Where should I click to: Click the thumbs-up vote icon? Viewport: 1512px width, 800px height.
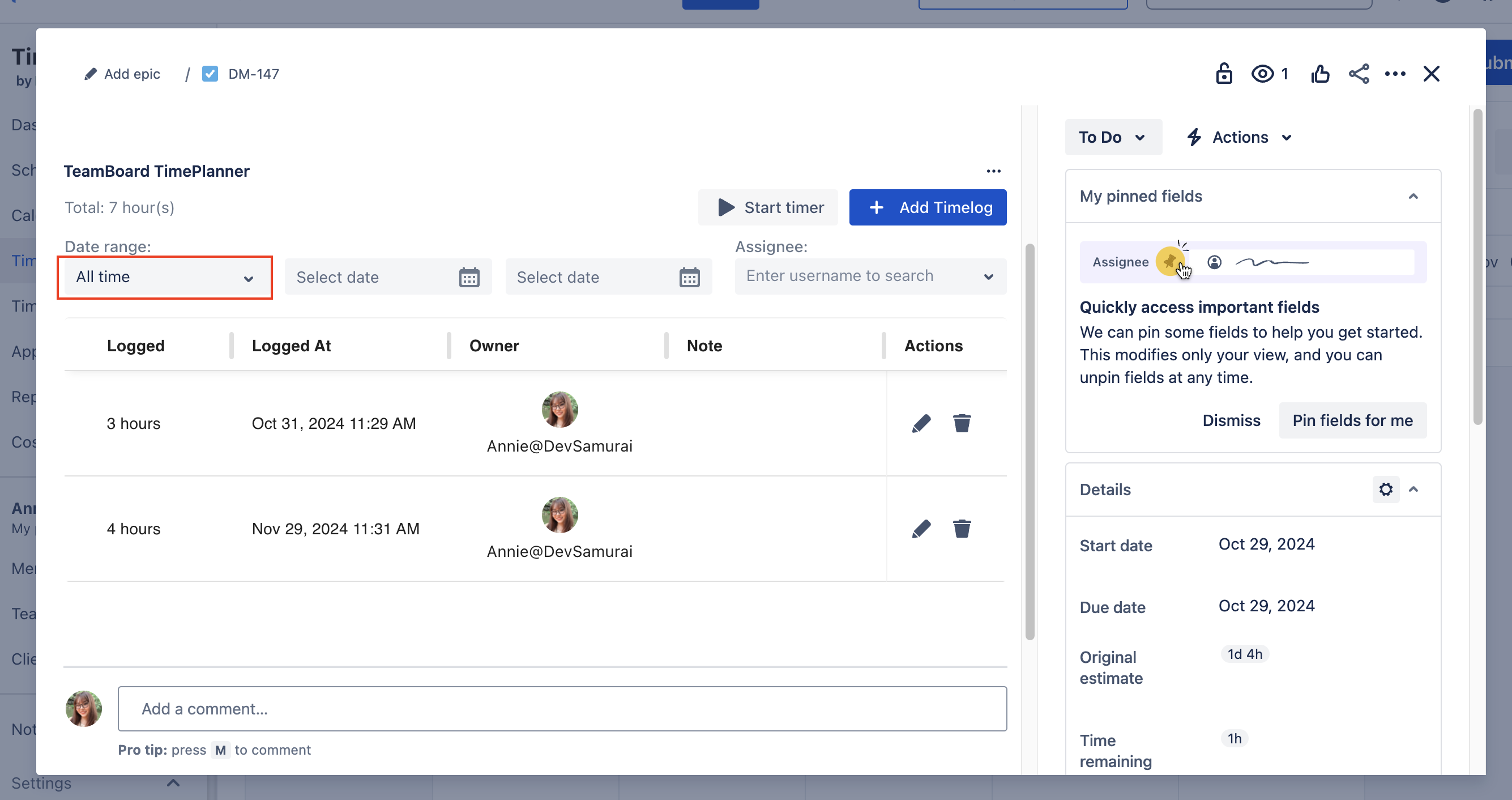pyautogui.click(x=1319, y=74)
